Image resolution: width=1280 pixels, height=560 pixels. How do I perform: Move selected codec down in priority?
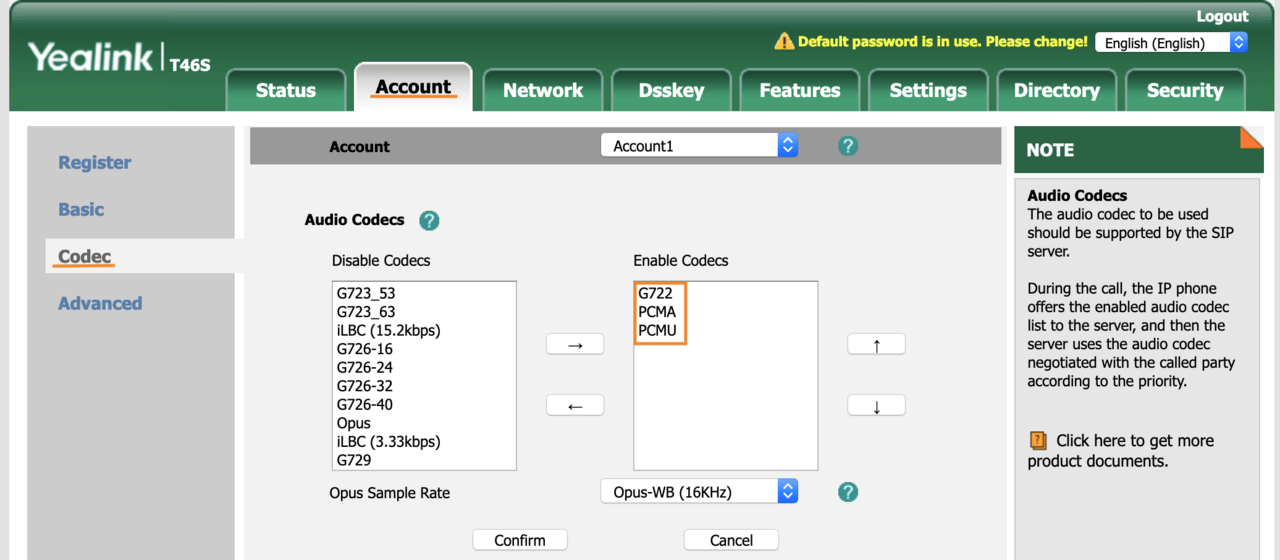coord(876,406)
